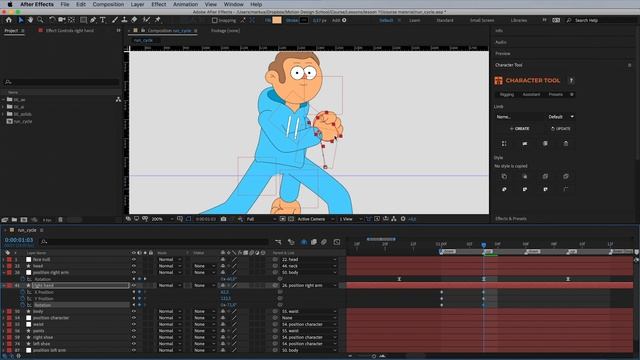
Task: Select the Rotation tool
Action: [x=52, y=20]
